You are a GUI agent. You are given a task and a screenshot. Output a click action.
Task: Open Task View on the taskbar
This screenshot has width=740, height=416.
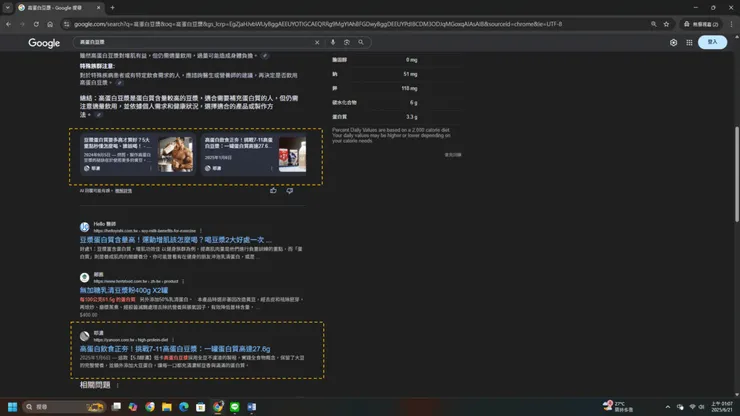pyautogui.click(x=116, y=407)
